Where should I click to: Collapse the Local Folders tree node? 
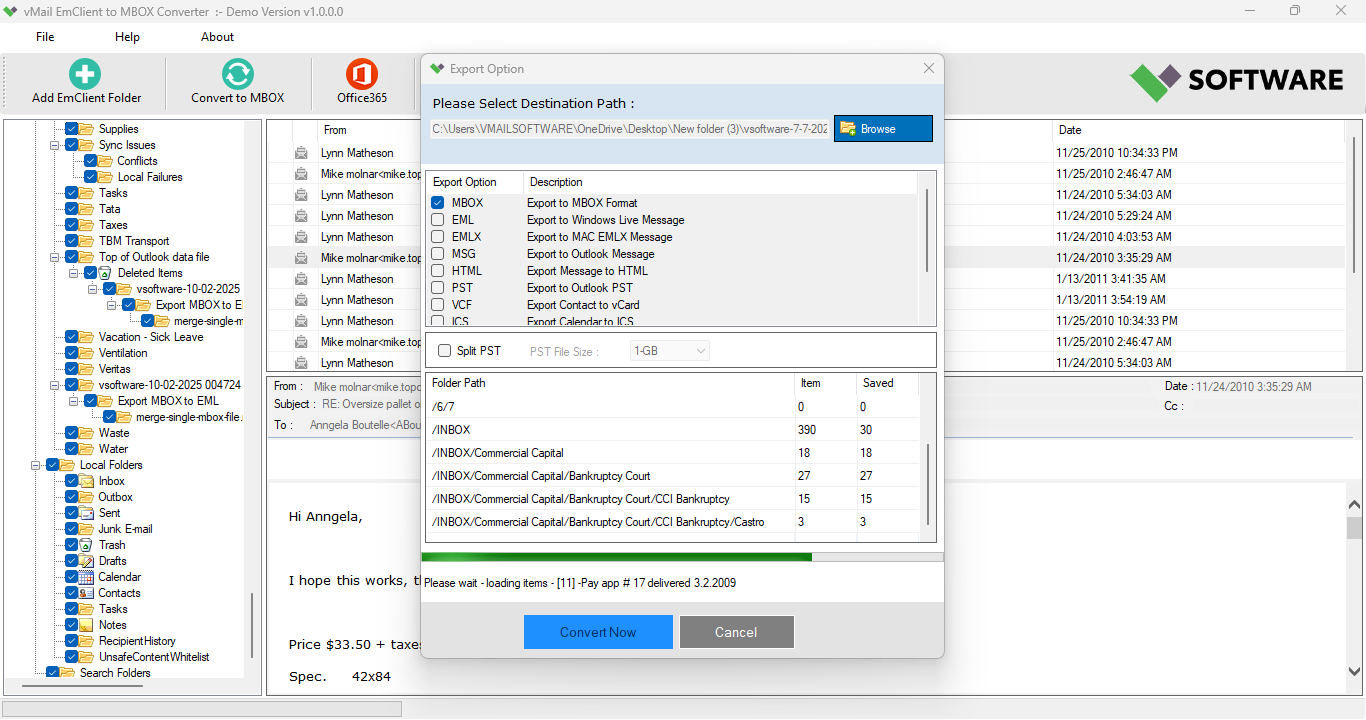(x=36, y=465)
